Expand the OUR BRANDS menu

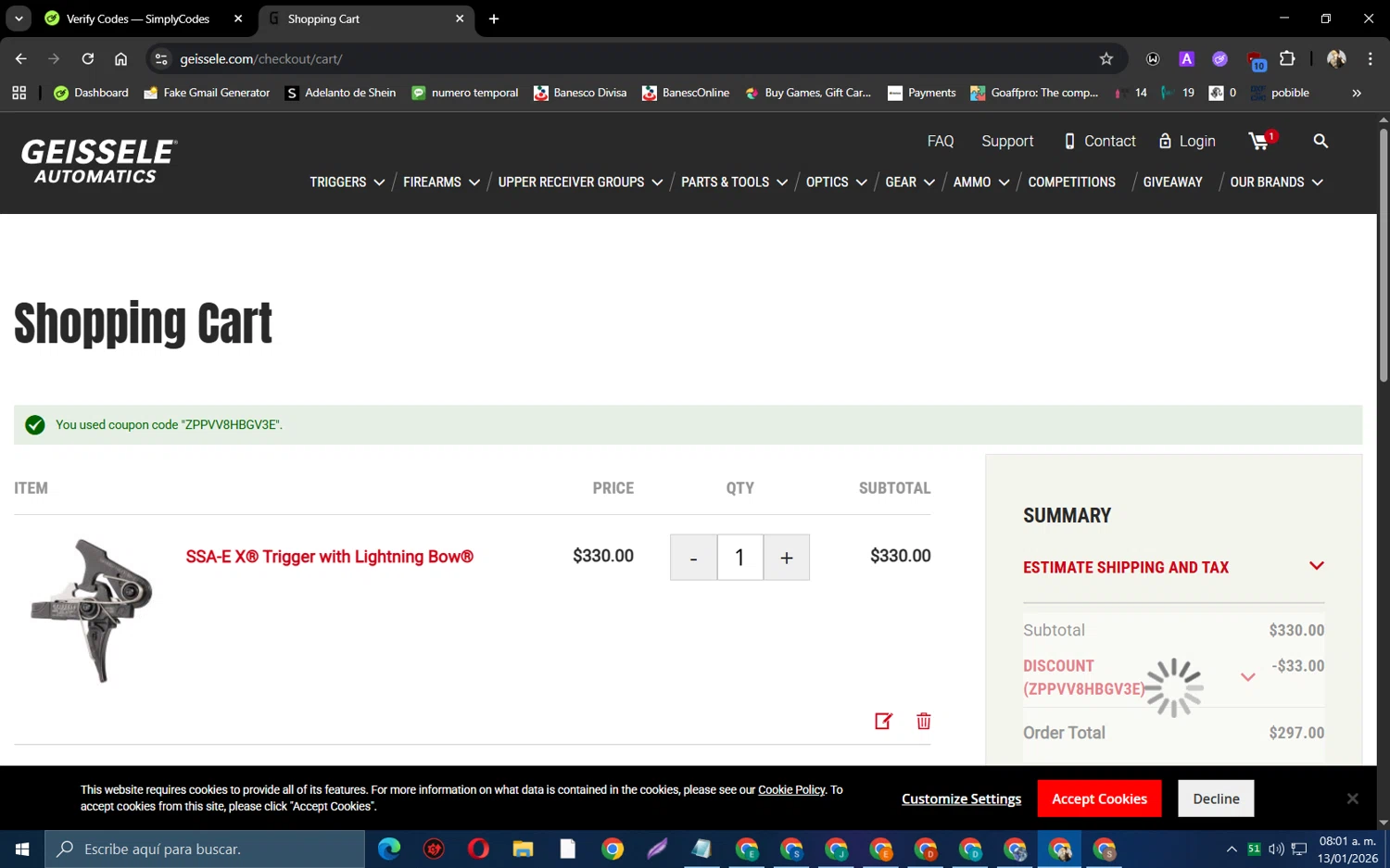click(1276, 182)
